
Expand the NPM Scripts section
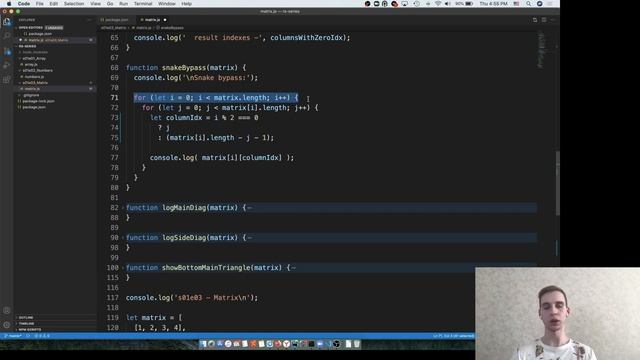coord(29,329)
